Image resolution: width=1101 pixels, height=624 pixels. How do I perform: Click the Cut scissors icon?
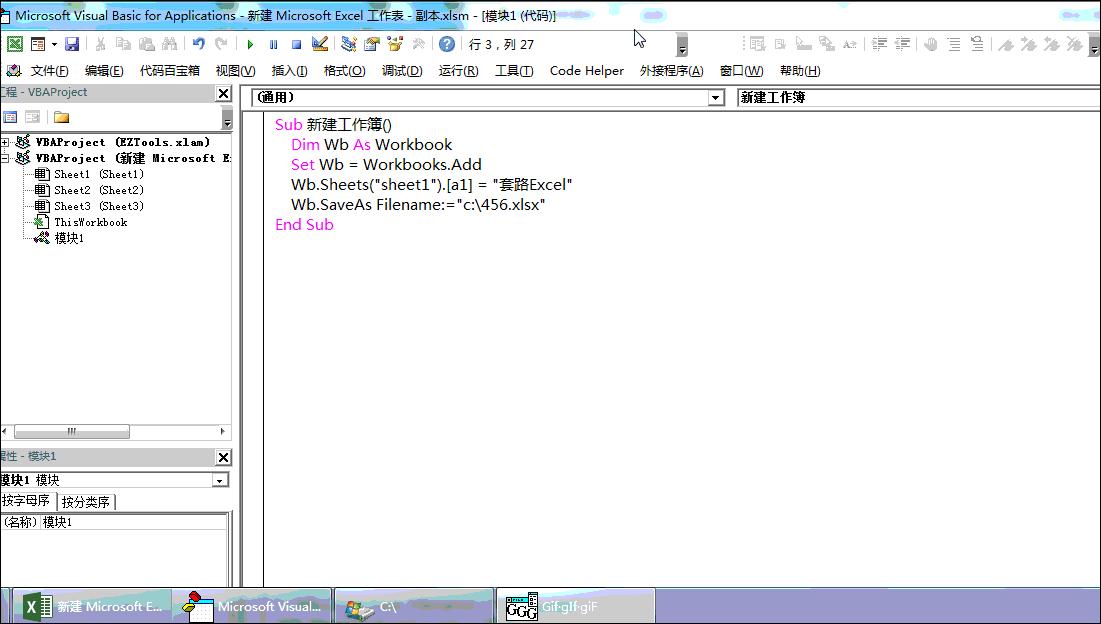[x=100, y=44]
